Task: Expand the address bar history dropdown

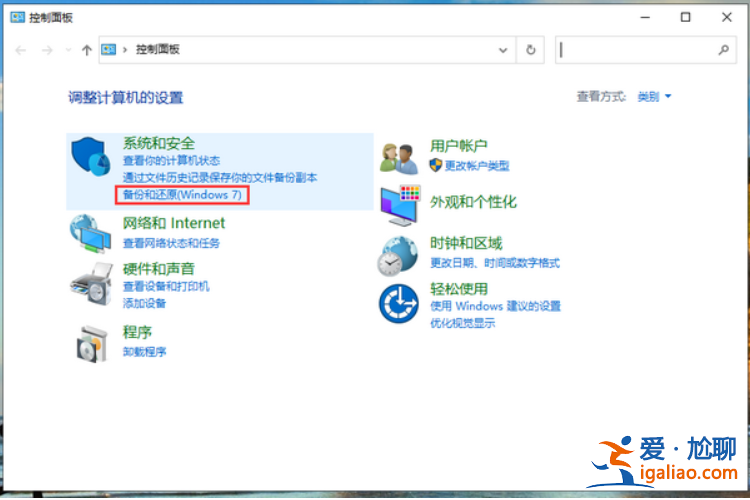Action: [x=503, y=50]
